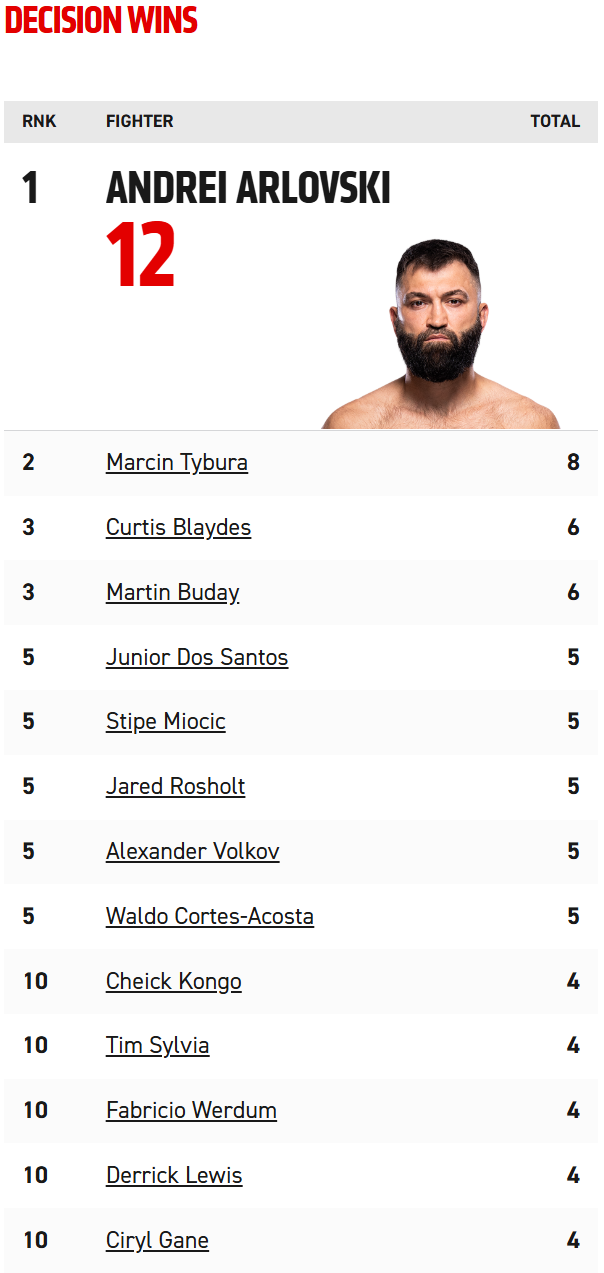Visit Alexander Volkov's profile link

[x=193, y=851]
